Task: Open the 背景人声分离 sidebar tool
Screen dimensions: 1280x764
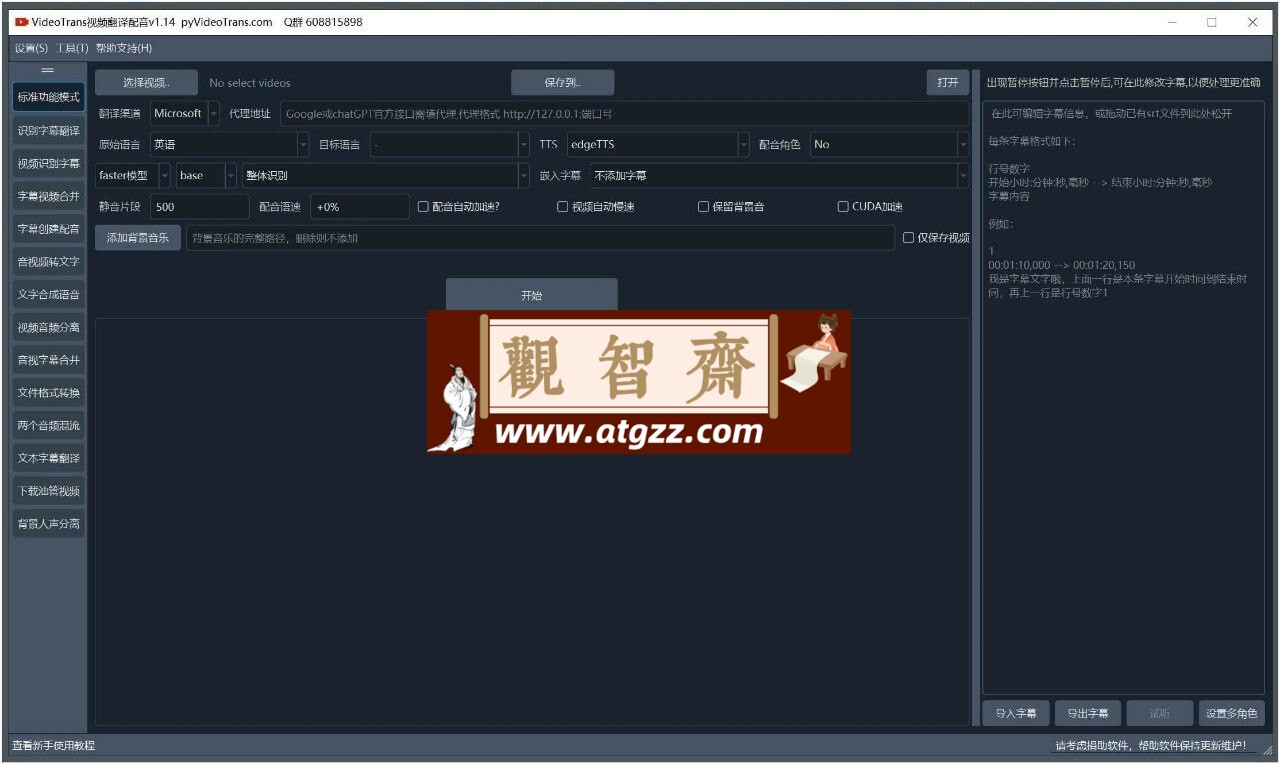Action: [x=48, y=523]
